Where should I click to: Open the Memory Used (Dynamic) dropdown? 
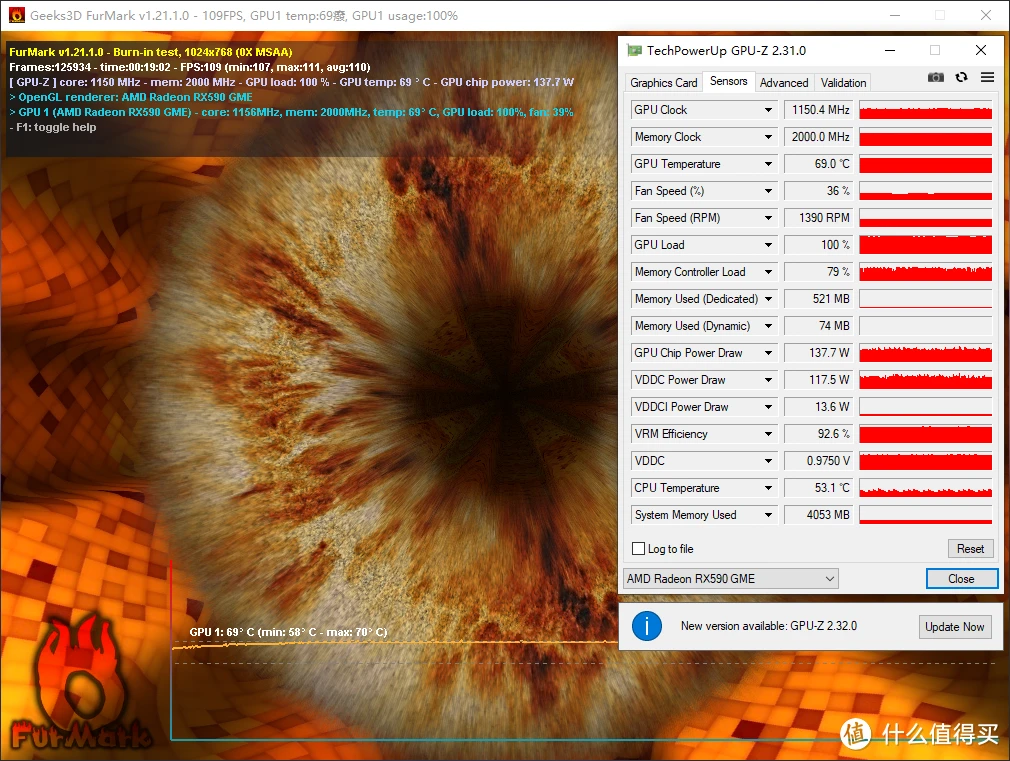click(768, 327)
